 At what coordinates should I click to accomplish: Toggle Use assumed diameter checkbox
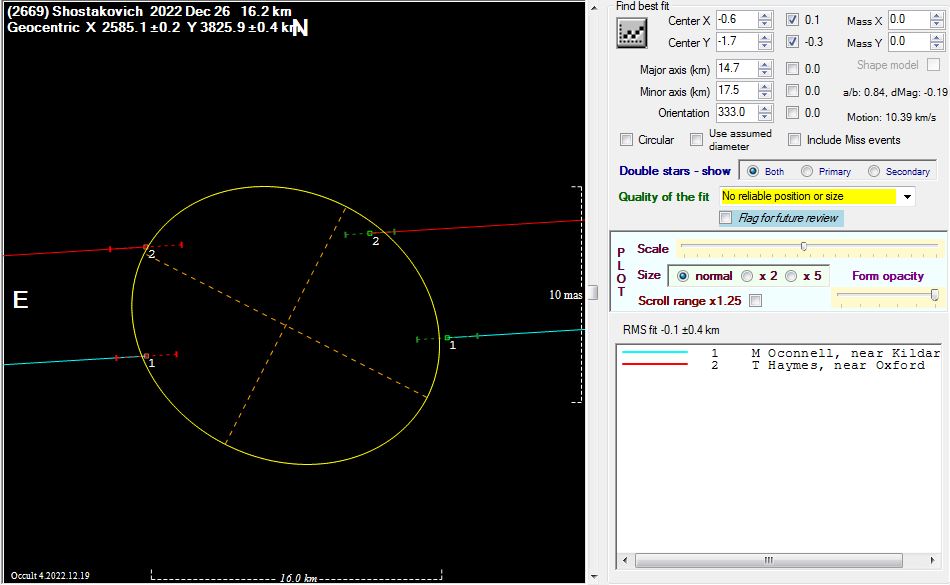click(697, 140)
